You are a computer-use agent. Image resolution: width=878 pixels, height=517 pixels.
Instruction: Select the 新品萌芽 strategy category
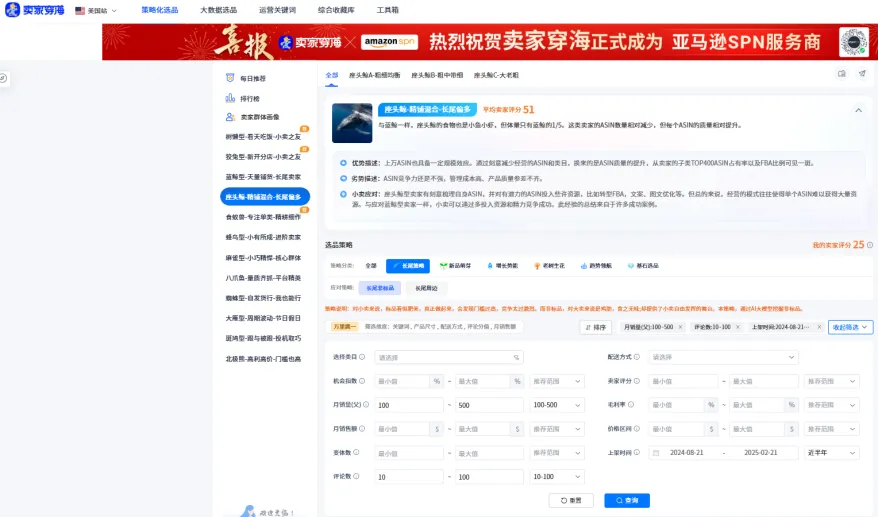[455, 266]
